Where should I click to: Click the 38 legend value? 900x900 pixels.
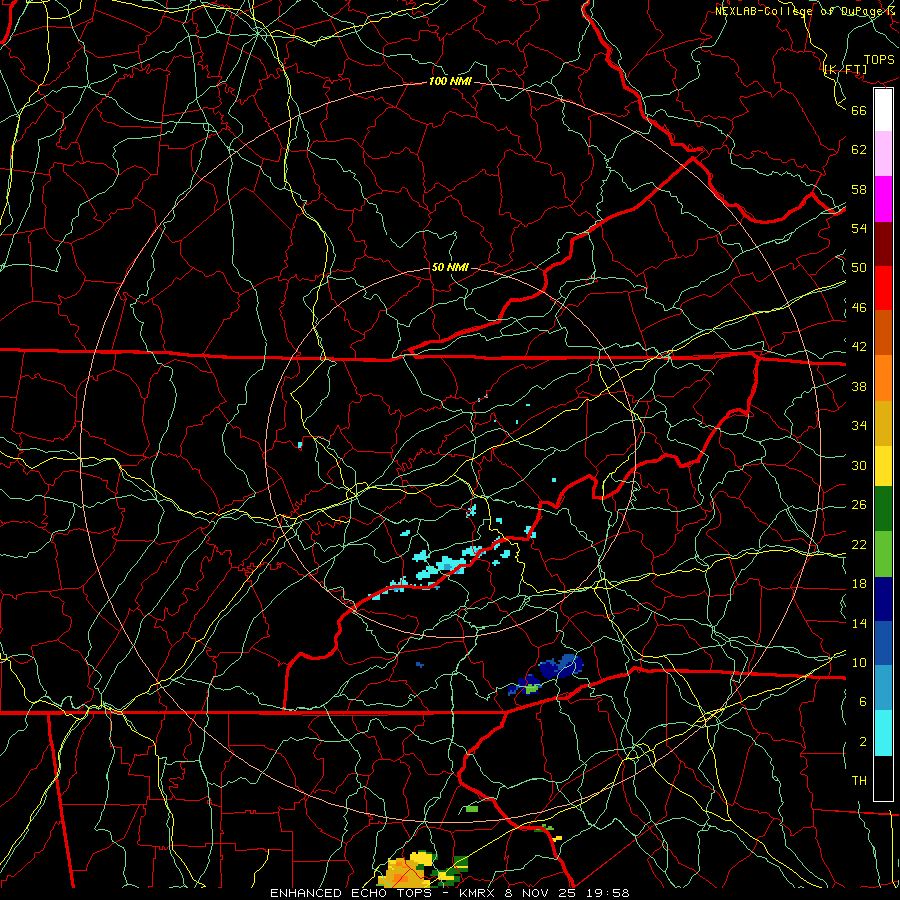point(859,387)
